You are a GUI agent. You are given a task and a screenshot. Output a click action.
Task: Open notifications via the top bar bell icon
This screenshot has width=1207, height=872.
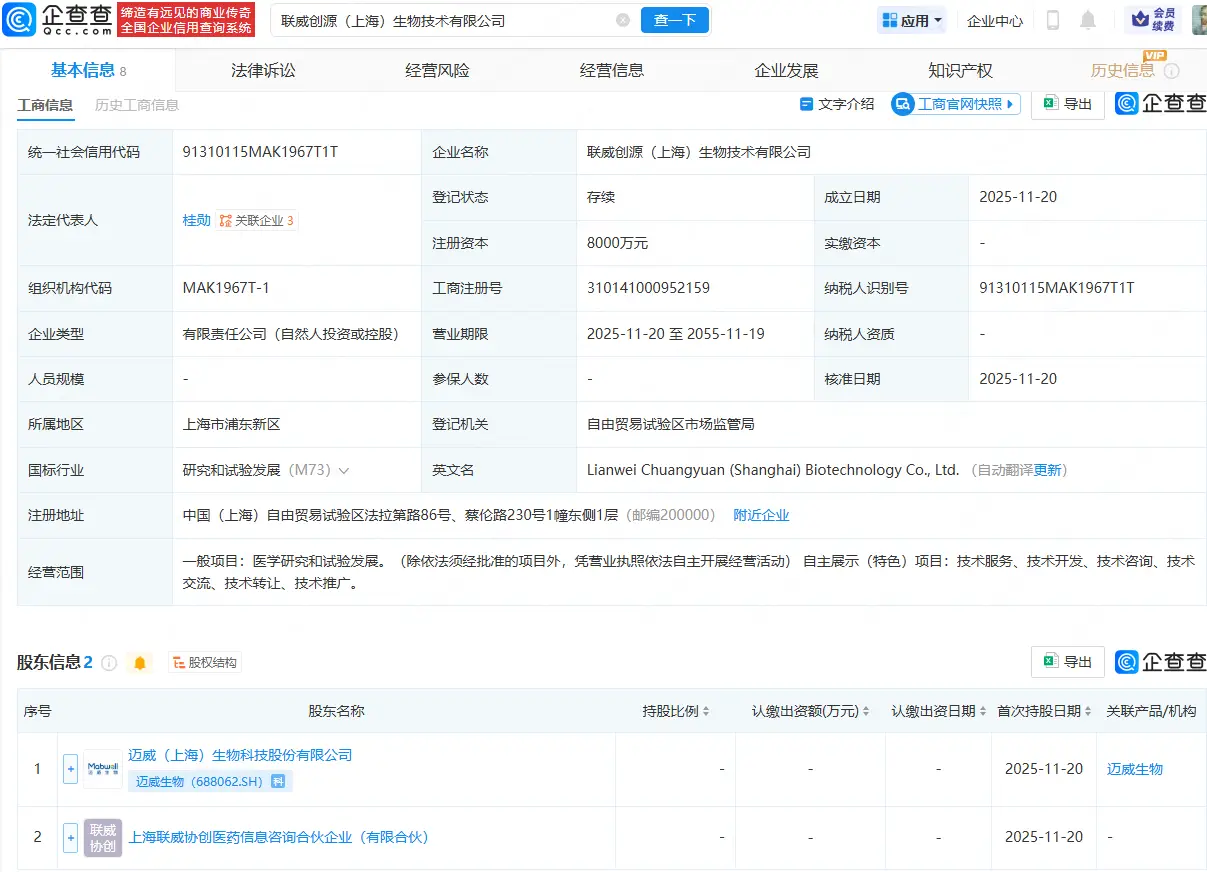1086,20
